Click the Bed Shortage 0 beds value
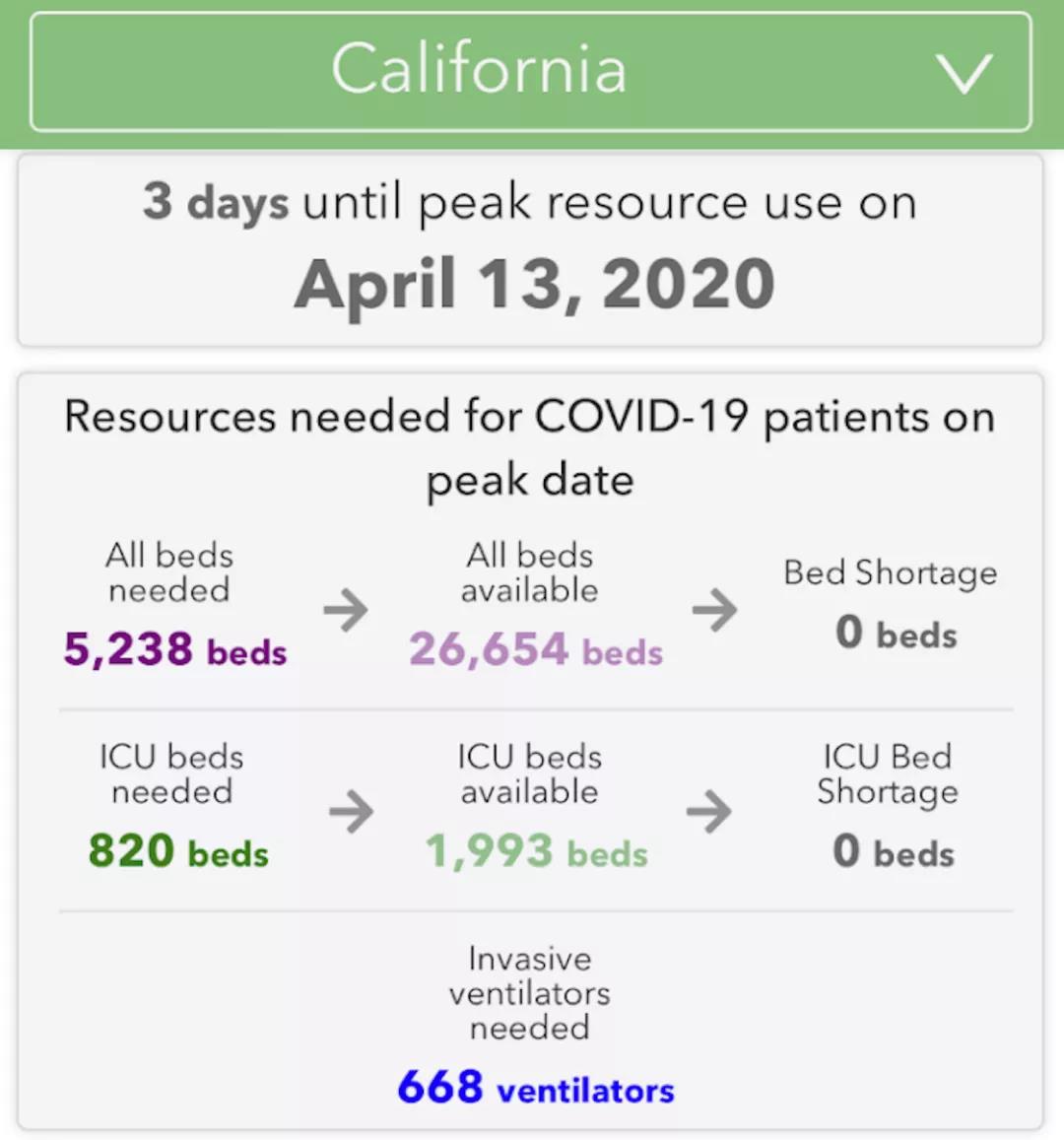Screen dimensions: 1064x1140 (x=897, y=633)
